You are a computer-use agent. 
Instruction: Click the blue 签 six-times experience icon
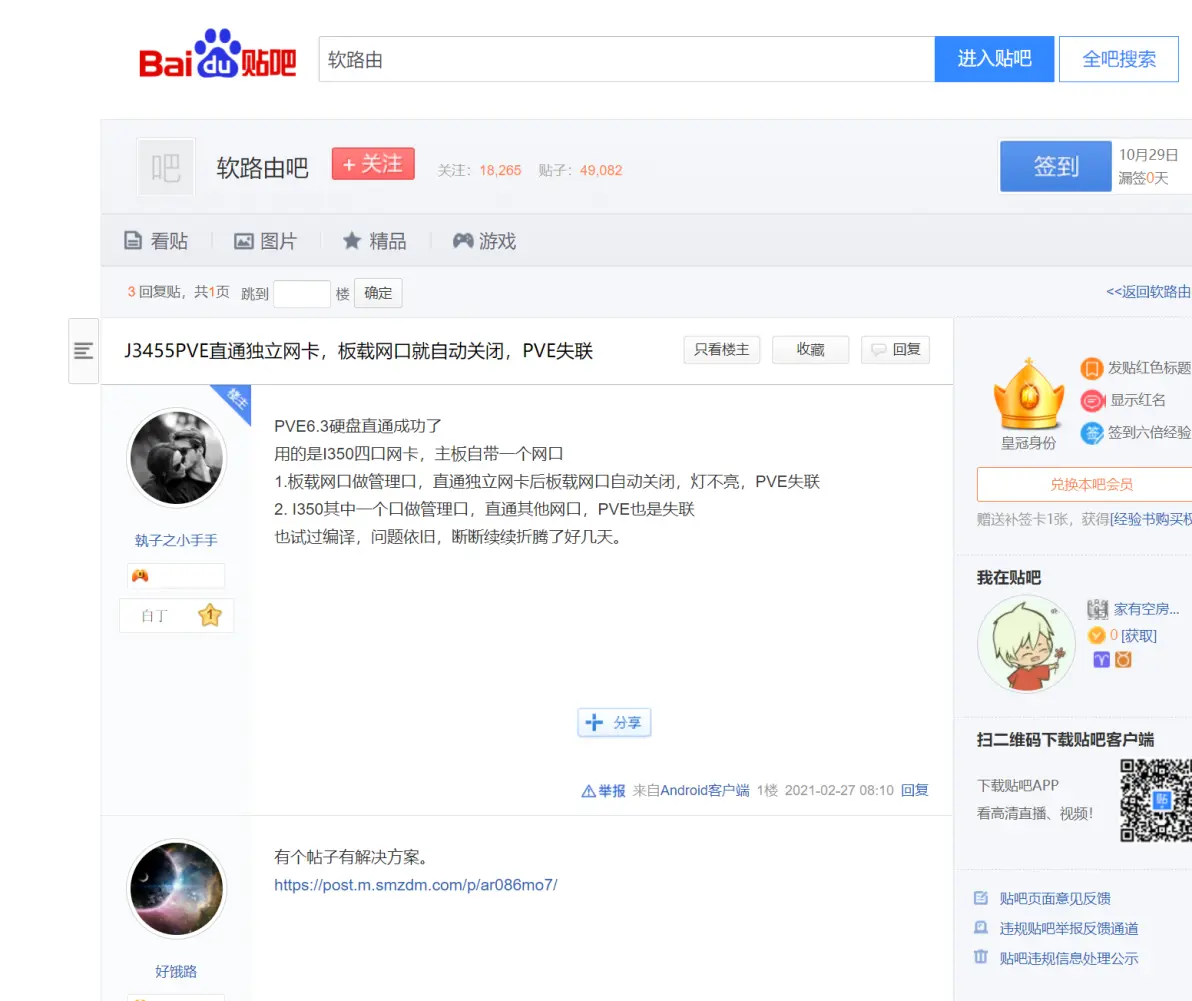[x=1092, y=433]
